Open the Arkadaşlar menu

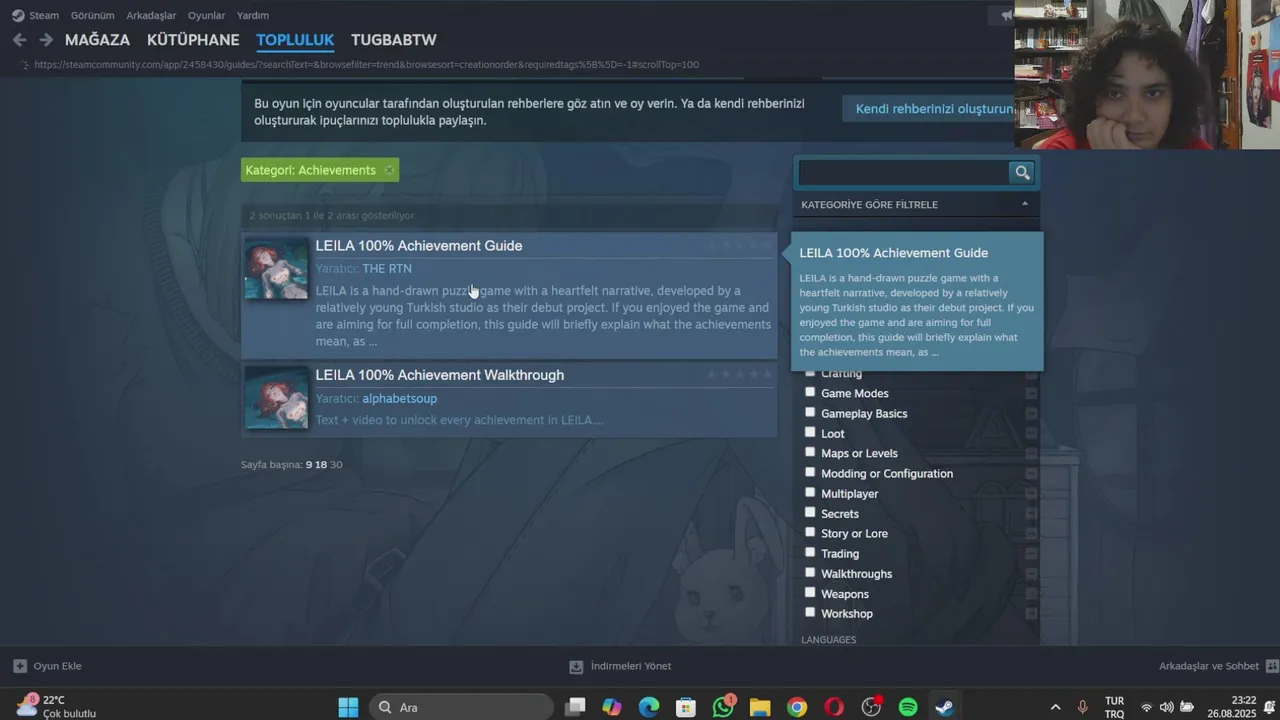click(x=151, y=16)
